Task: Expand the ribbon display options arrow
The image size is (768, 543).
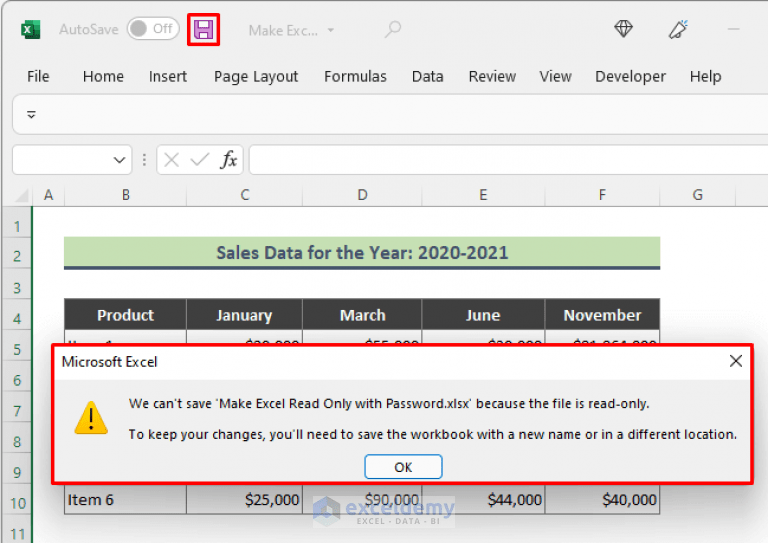Action: 31,115
